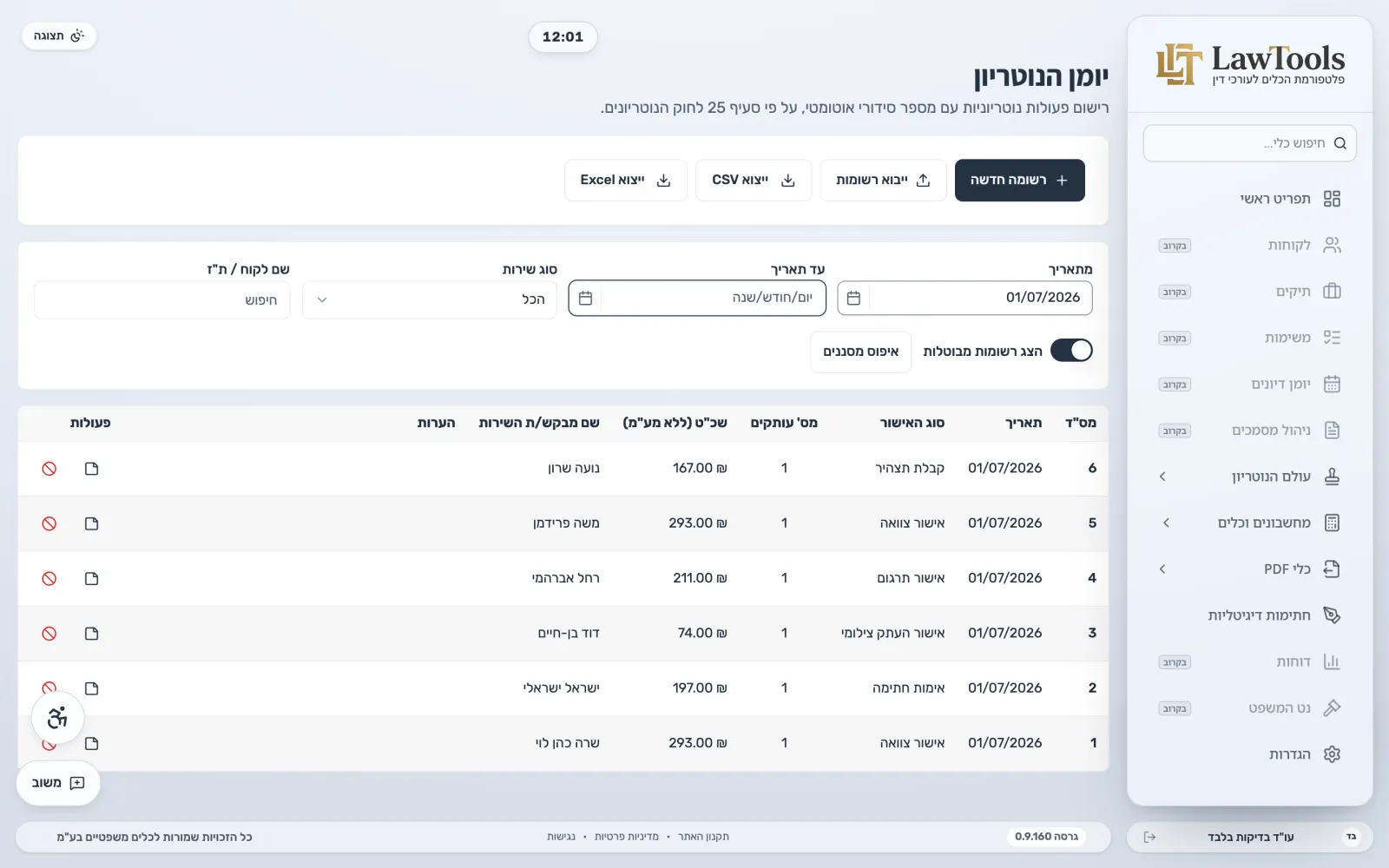Viewport: 1389px width, 868px height.
Task: Click the עולם הנוטריון stamp icon
Action: (x=1332, y=477)
